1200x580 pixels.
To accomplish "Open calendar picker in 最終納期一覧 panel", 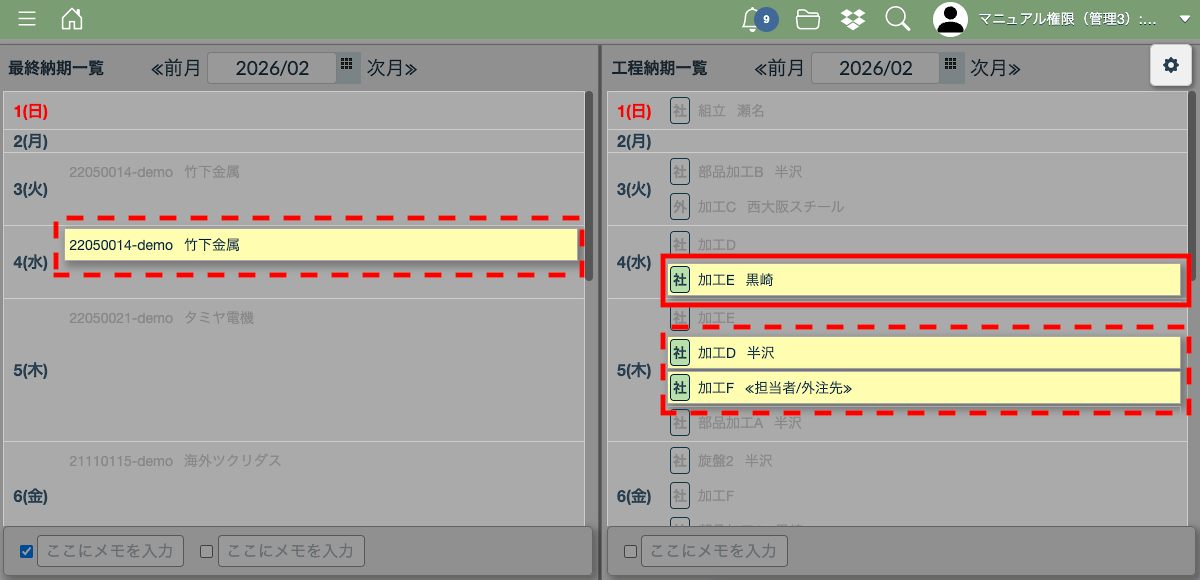I will click(347, 66).
